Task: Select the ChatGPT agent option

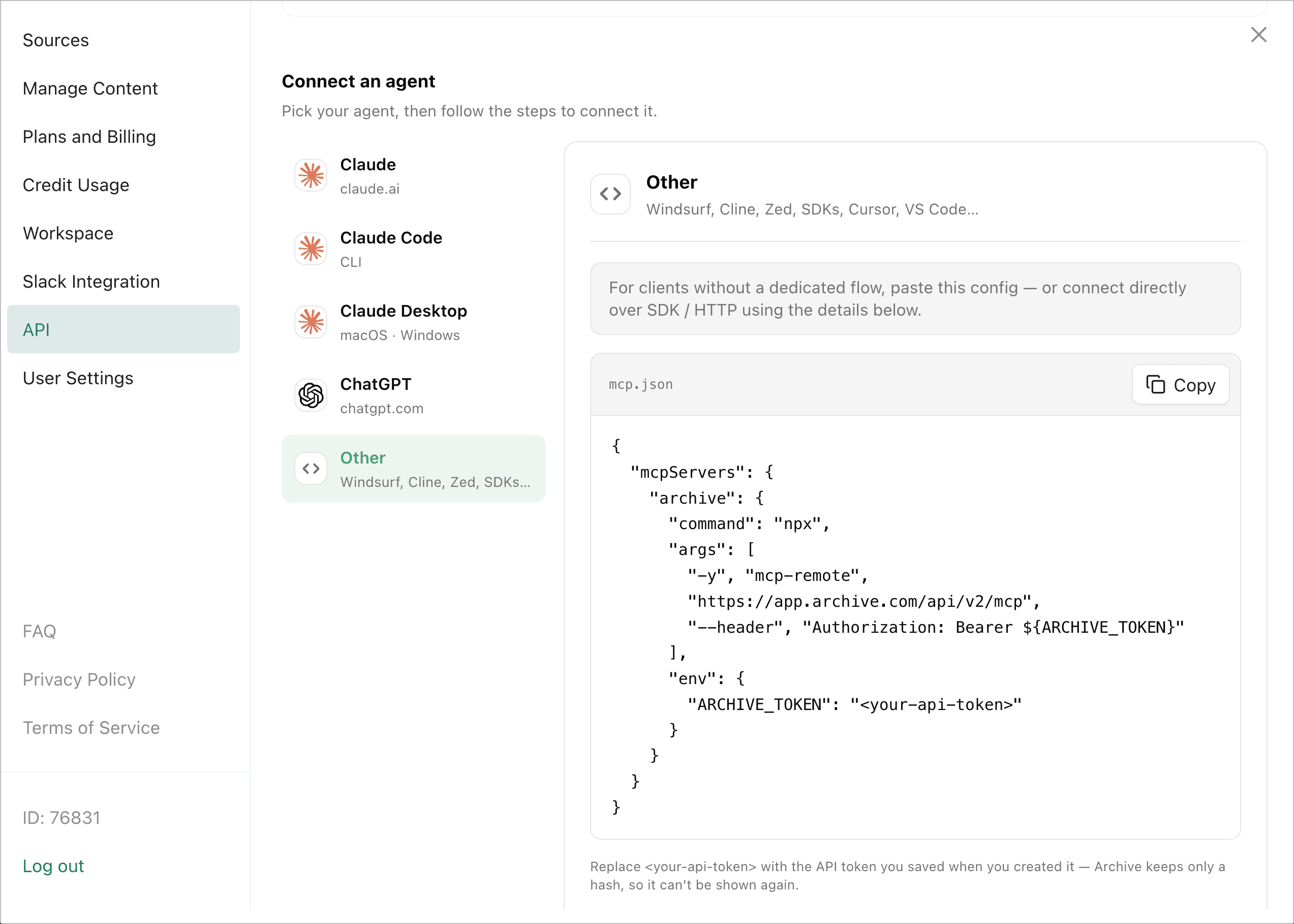Action: tap(414, 395)
